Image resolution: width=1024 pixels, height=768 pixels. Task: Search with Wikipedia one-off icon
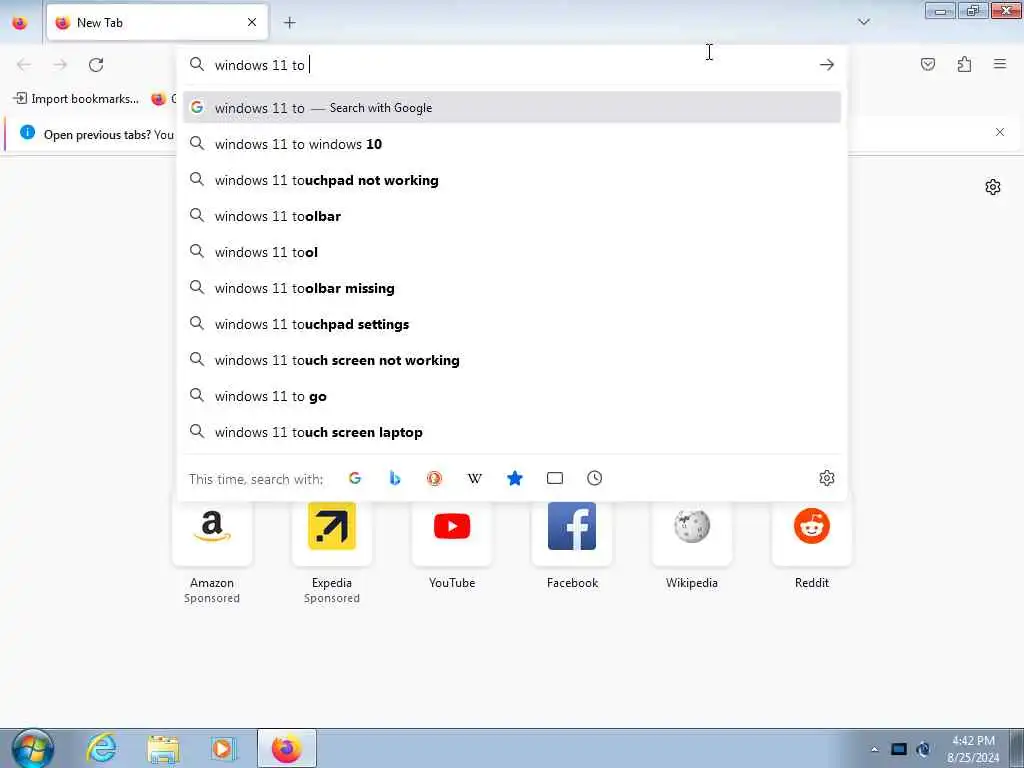(x=475, y=478)
